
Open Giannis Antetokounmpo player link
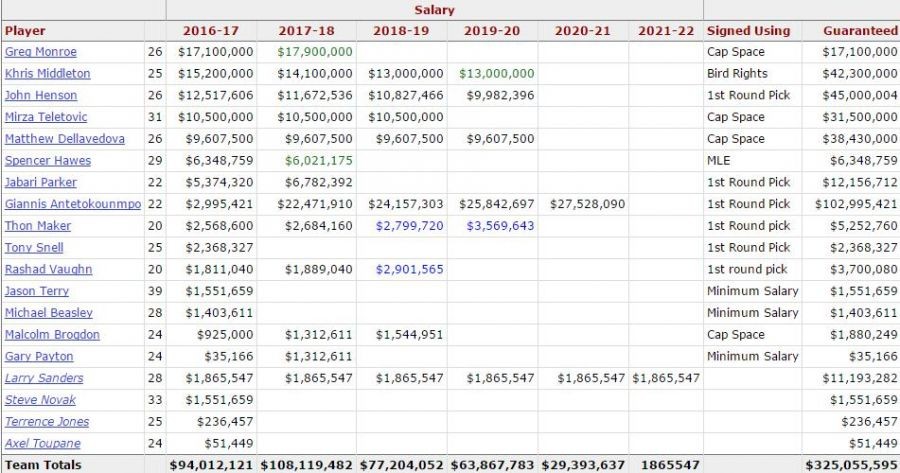pyautogui.click(x=73, y=204)
